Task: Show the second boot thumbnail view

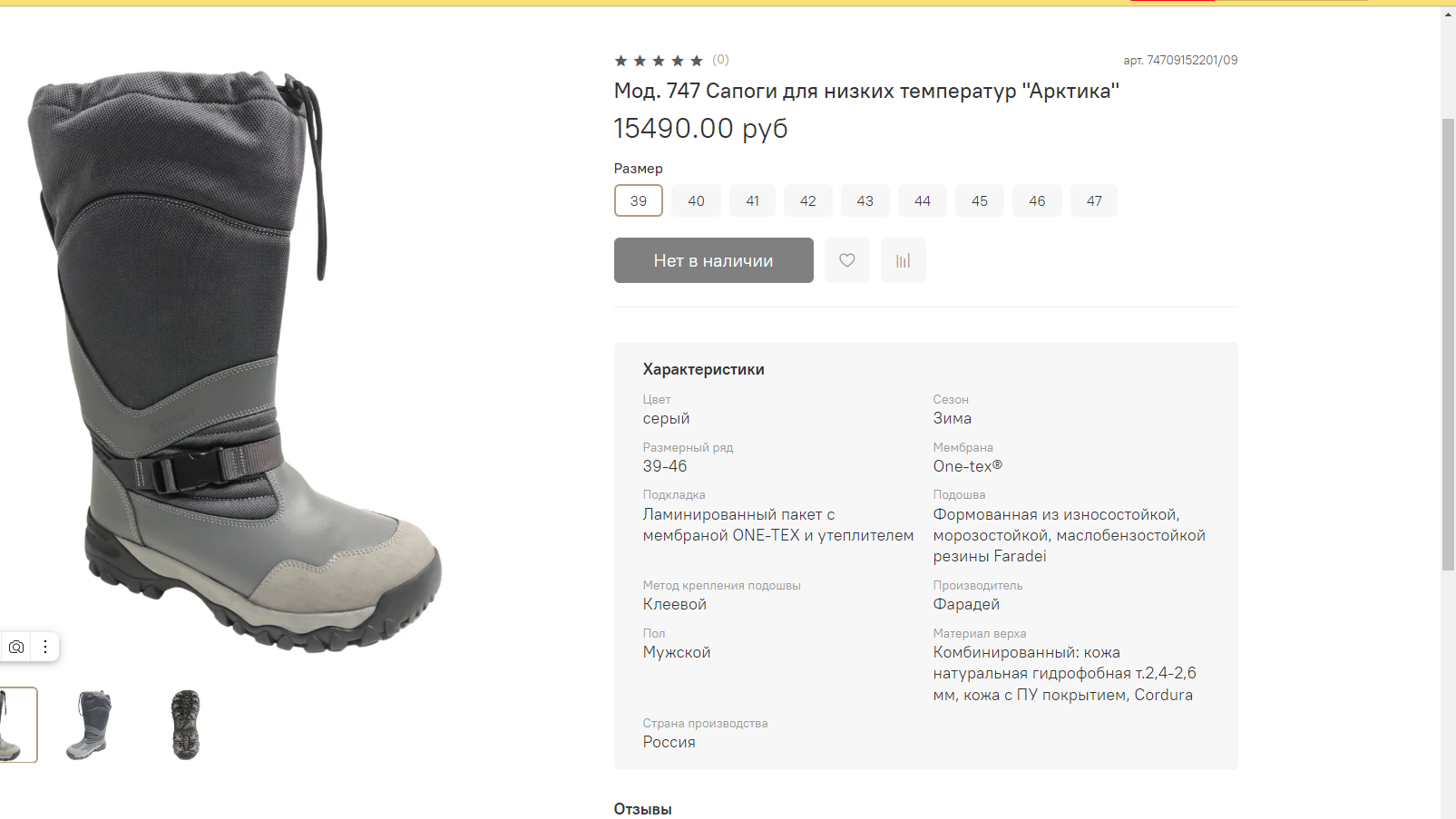Action: click(x=90, y=725)
